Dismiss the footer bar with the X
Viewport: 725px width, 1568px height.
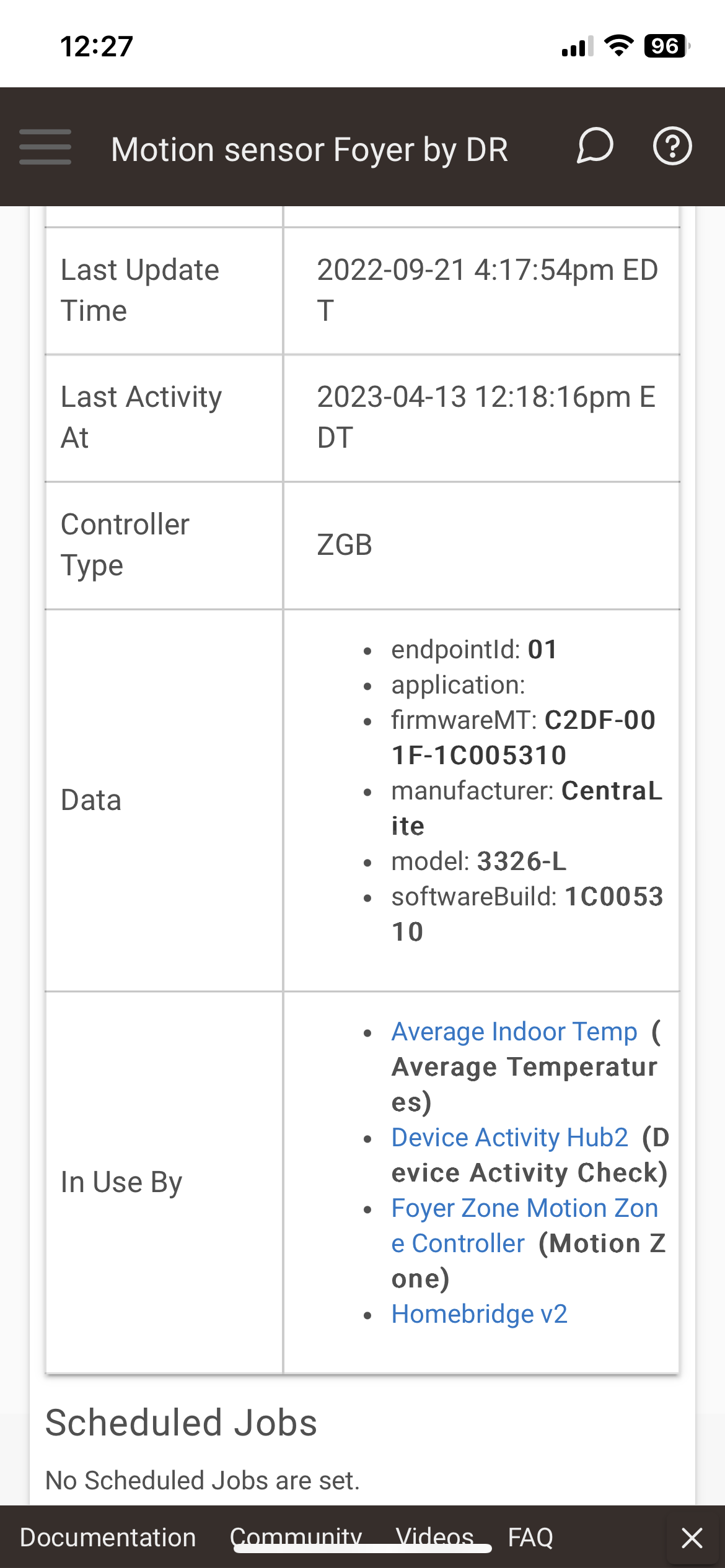click(692, 1538)
